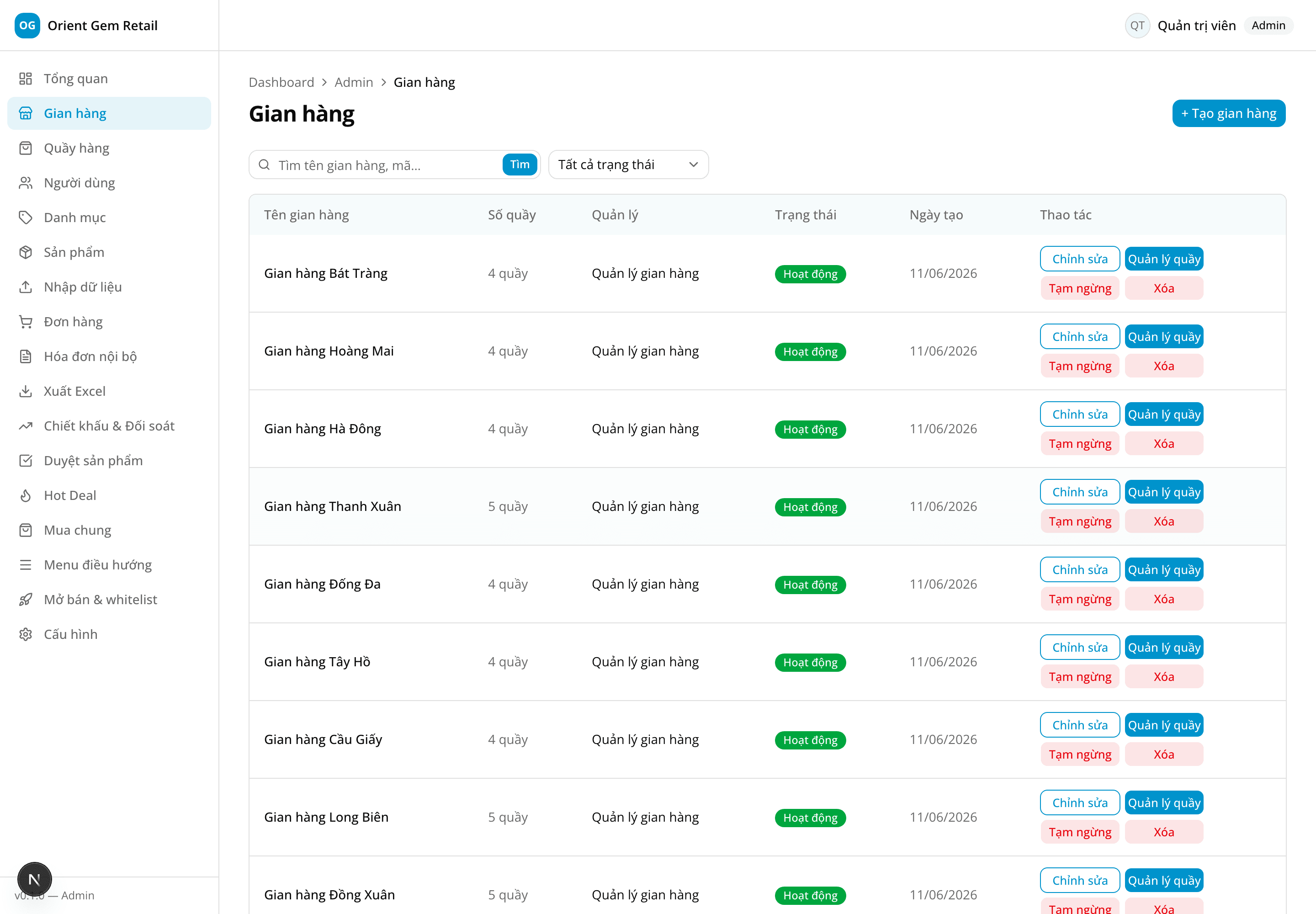Click Chỉnh sửa for Gian hàng Hà Đông
1316x914 pixels.
click(x=1079, y=414)
